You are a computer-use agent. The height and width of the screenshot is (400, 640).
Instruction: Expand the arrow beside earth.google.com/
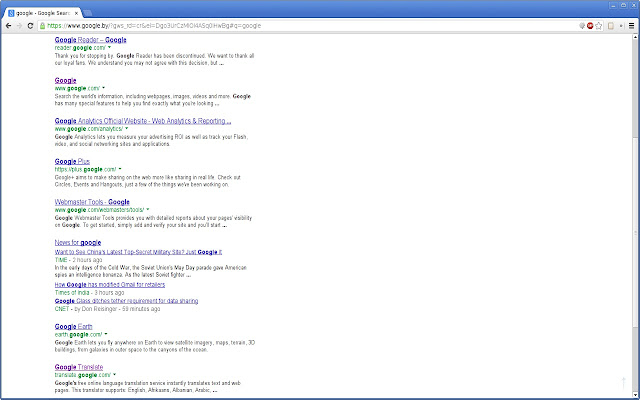click(106, 334)
